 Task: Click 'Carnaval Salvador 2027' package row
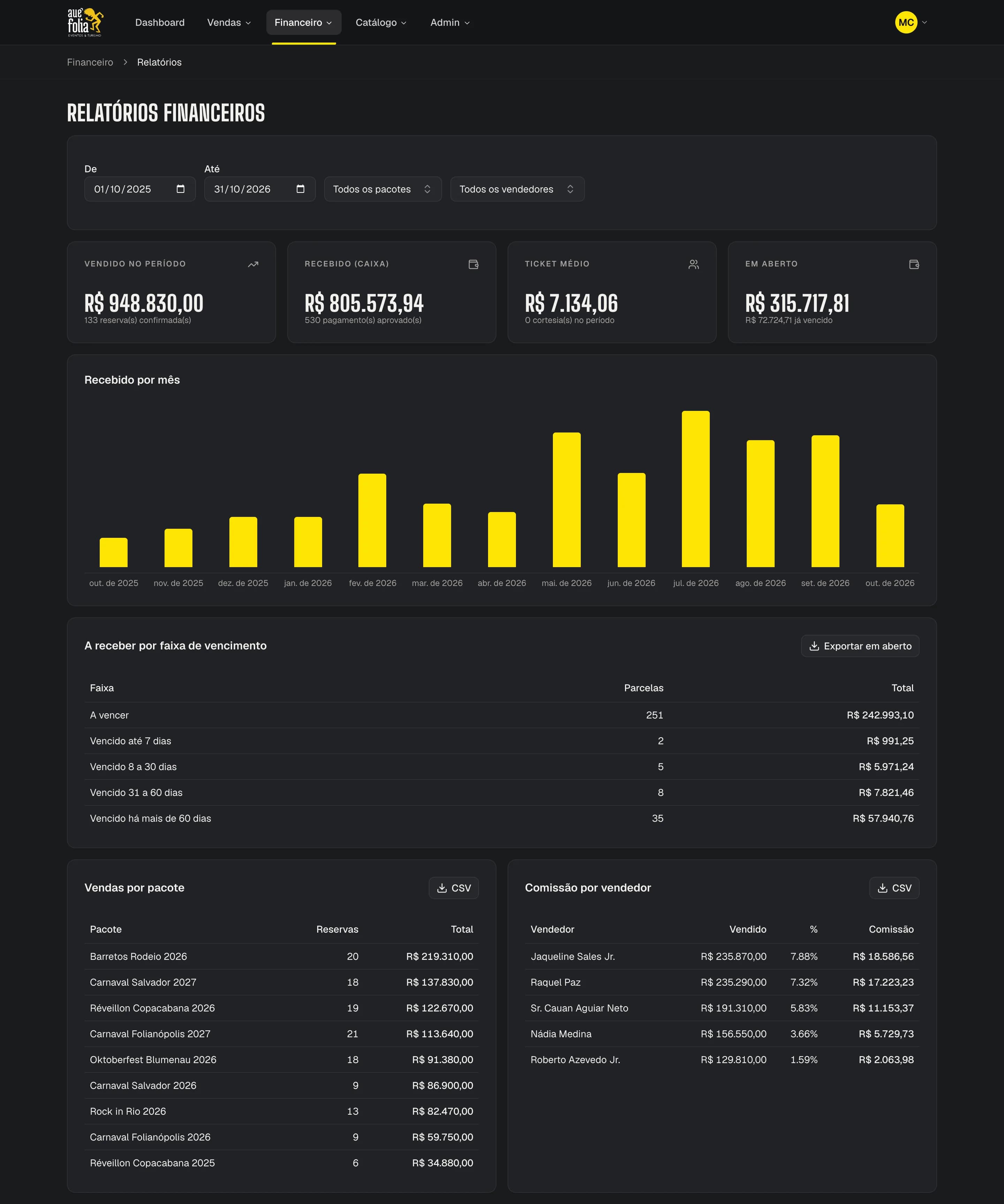pos(281,982)
